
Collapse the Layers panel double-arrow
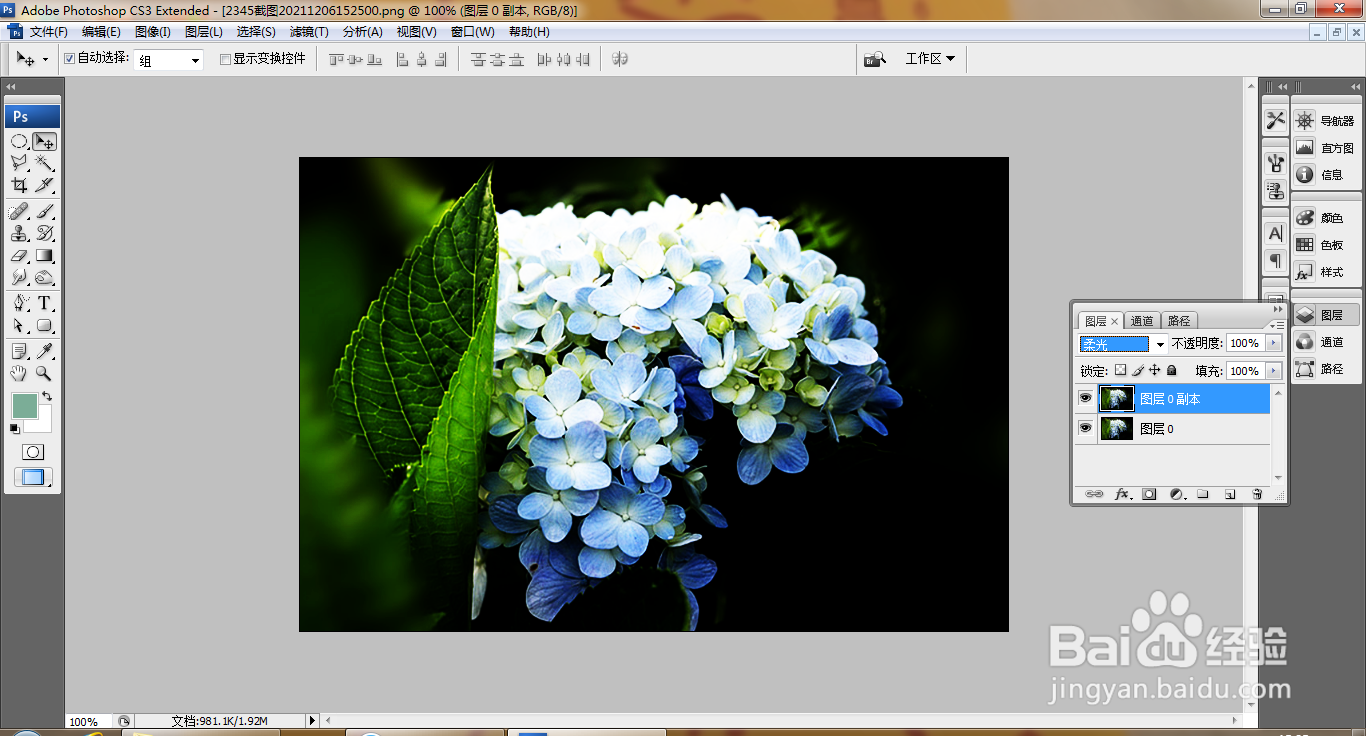(1278, 309)
